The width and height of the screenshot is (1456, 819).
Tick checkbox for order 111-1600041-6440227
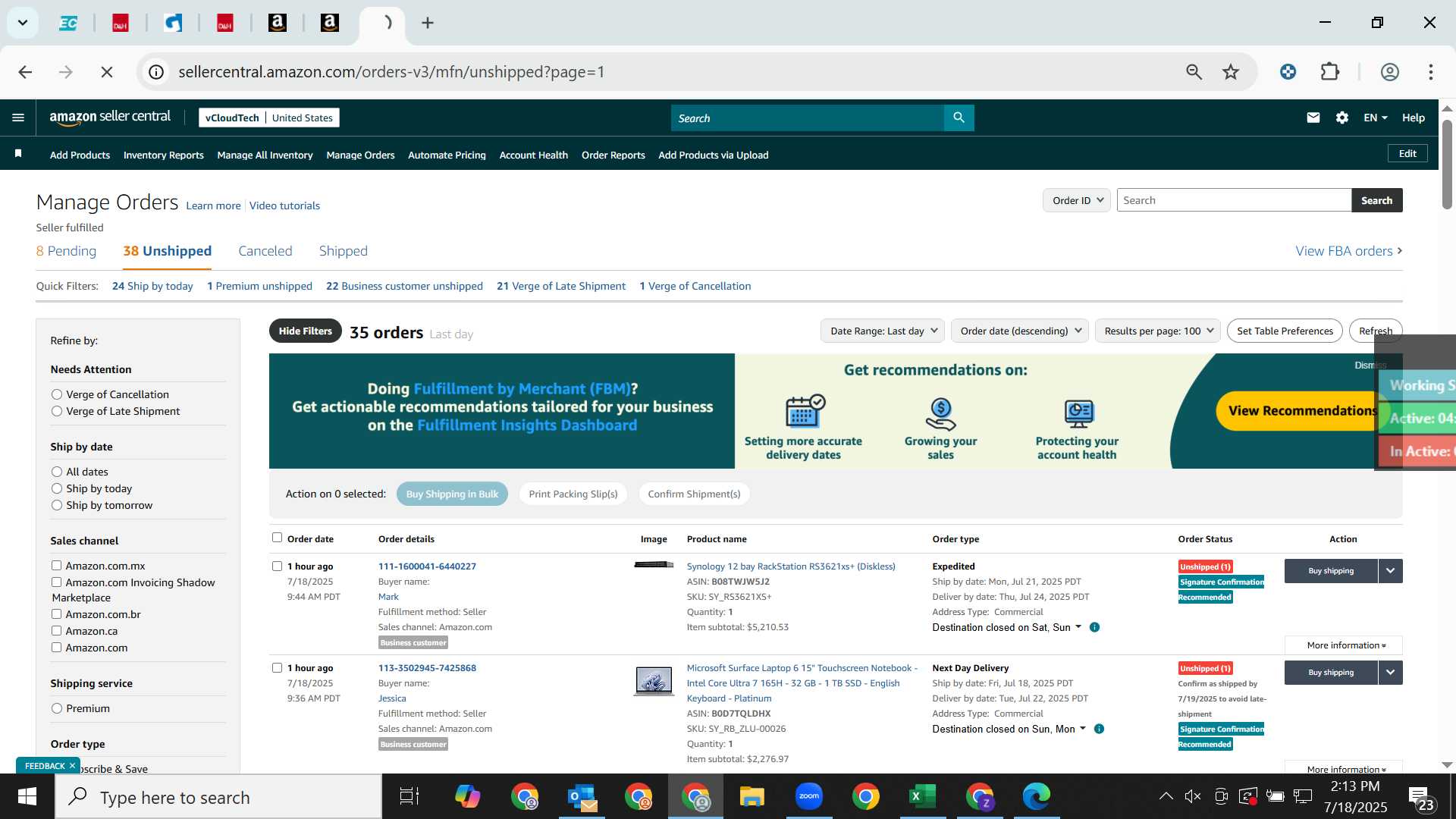[277, 566]
